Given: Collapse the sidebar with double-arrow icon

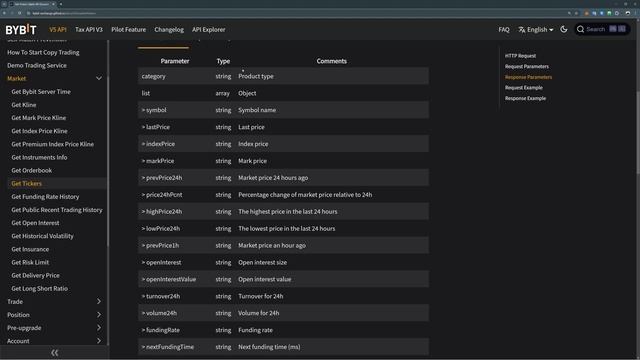Looking at the screenshot, I should pos(54,353).
